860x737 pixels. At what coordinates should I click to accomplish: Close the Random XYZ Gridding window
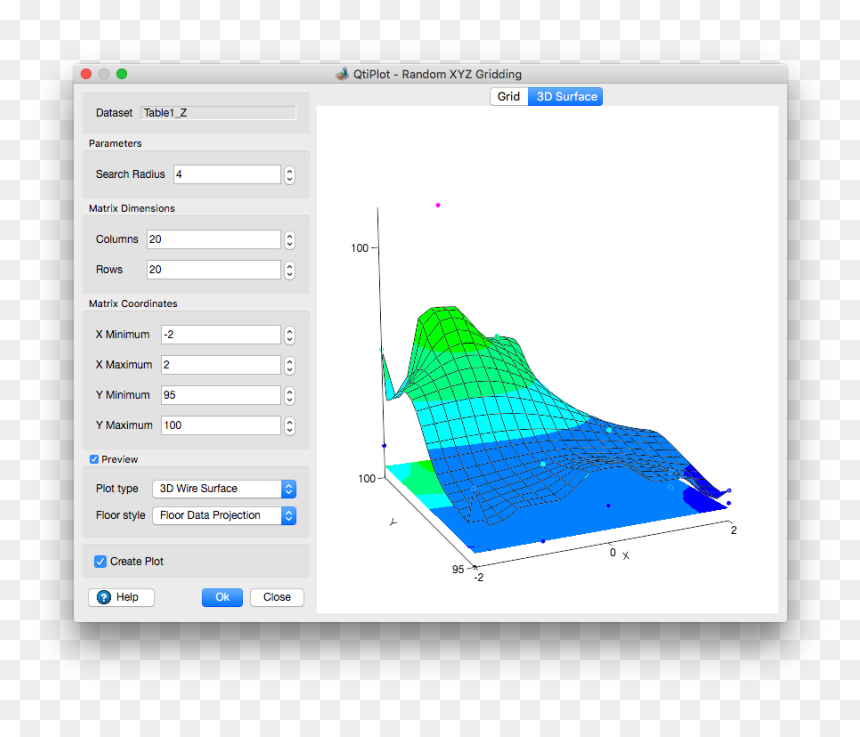pyautogui.click(x=86, y=74)
